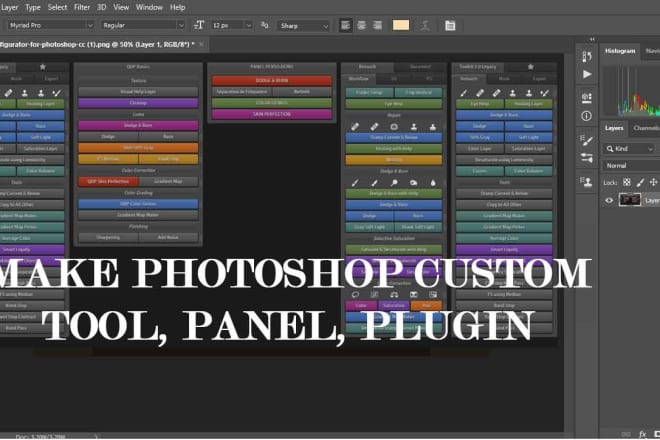Hide Layer 1 with the eye icon
This screenshot has width=660, height=440.
[x=609, y=200]
